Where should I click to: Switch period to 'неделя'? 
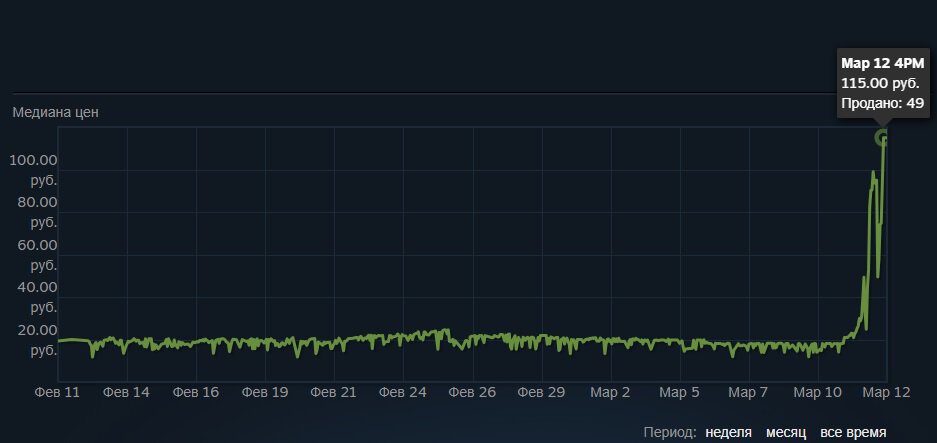(728, 432)
